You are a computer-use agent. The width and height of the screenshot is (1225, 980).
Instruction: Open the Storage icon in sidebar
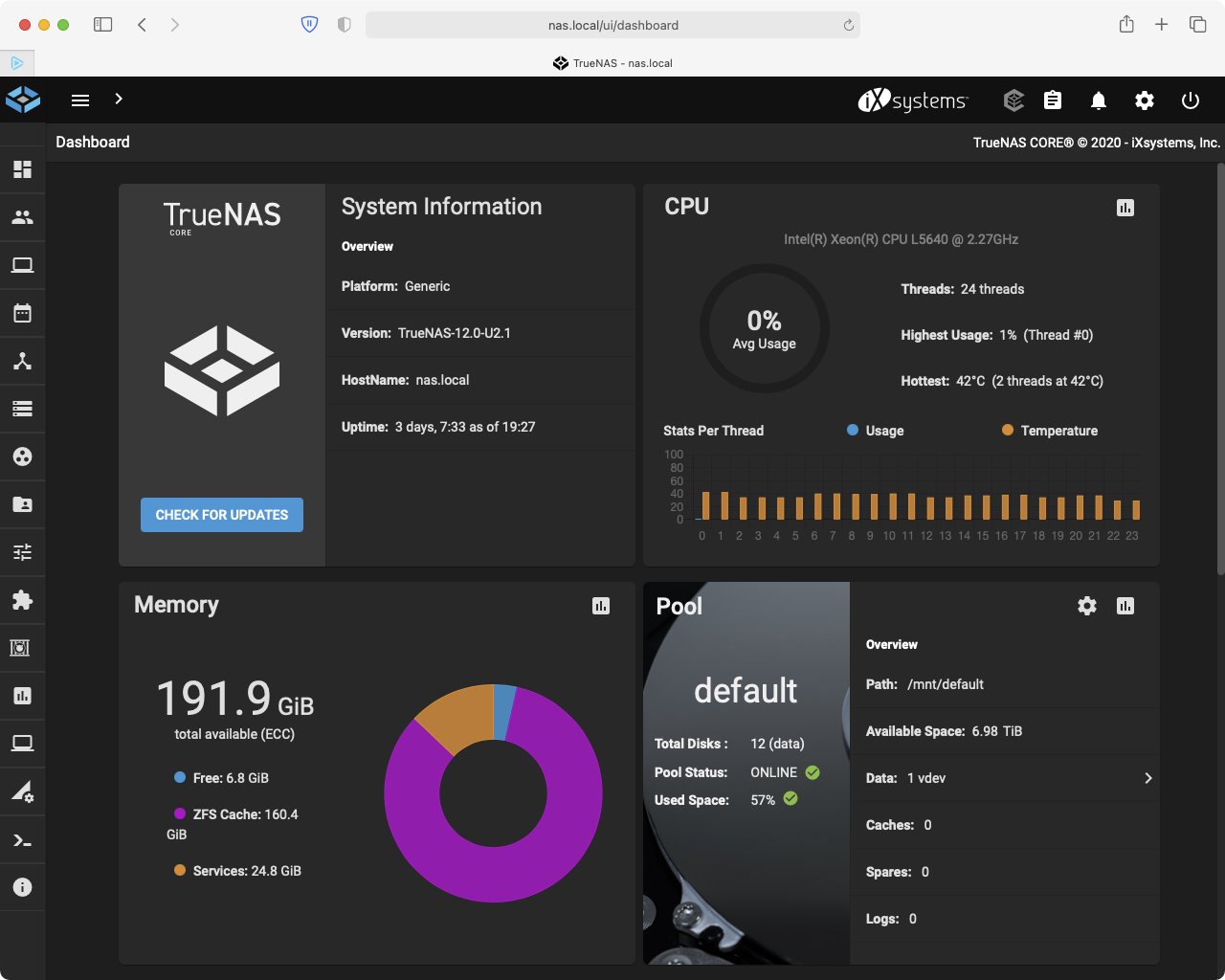tap(22, 409)
